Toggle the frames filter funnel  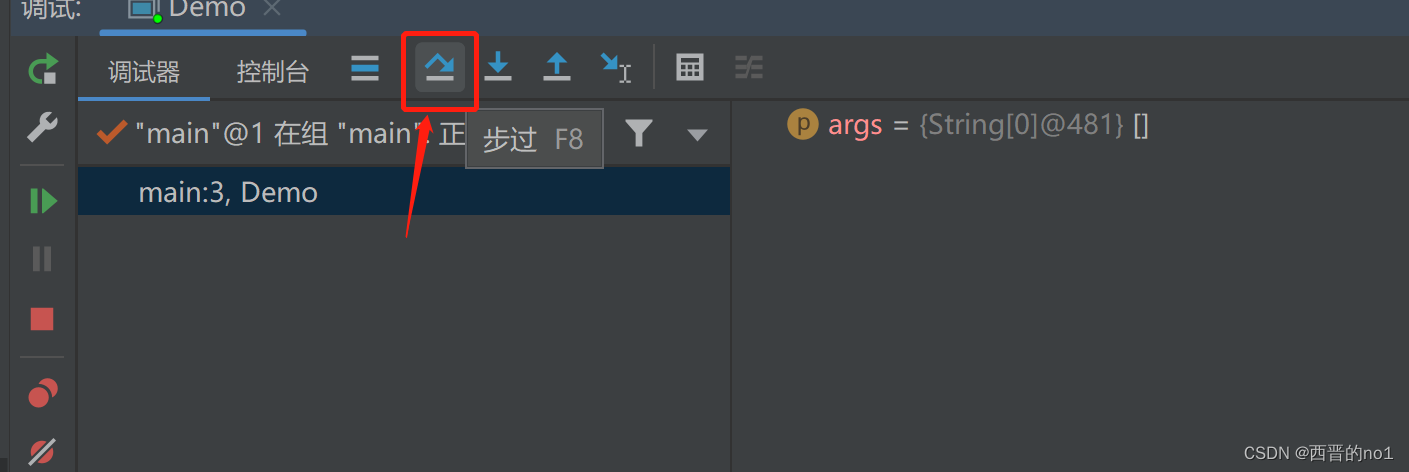(639, 133)
